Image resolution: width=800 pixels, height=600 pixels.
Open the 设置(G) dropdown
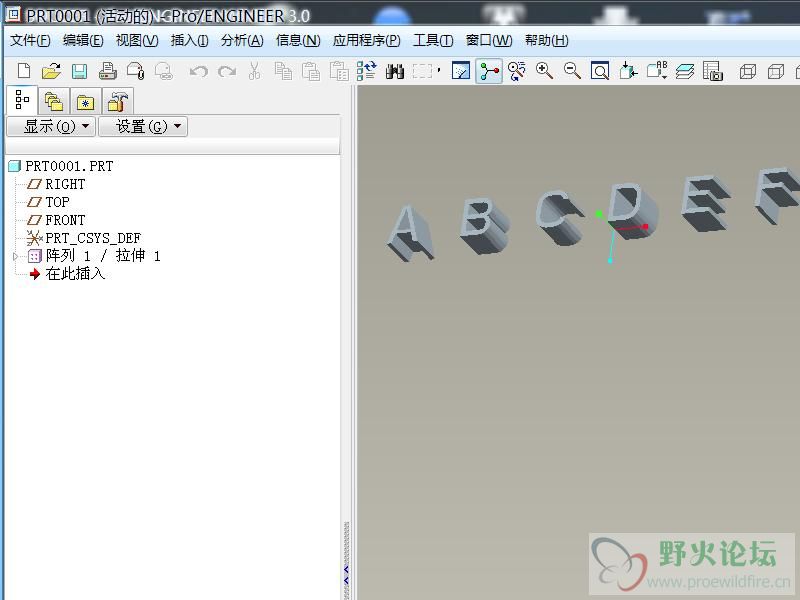pos(143,126)
